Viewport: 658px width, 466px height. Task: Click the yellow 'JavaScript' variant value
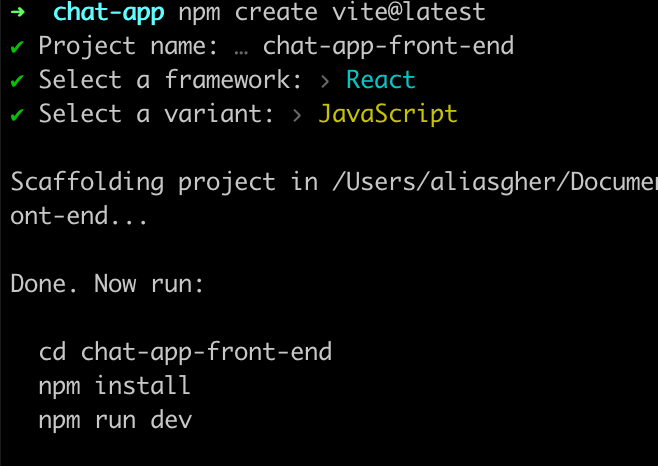coord(388,114)
